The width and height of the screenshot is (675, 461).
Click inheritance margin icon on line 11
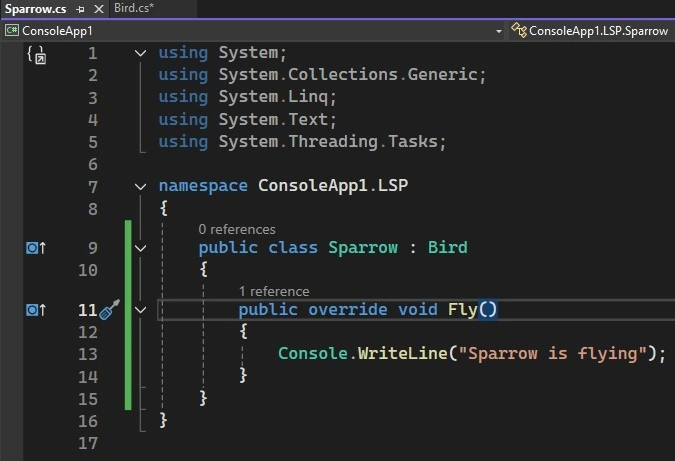pos(36,310)
